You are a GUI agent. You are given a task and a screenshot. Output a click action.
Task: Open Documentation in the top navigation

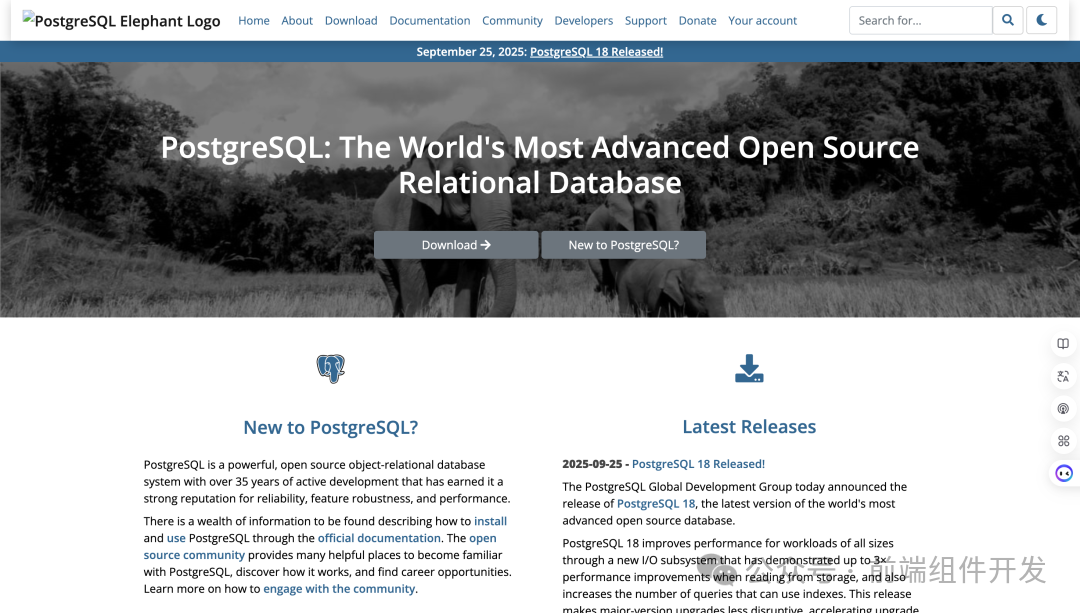(x=430, y=21)
